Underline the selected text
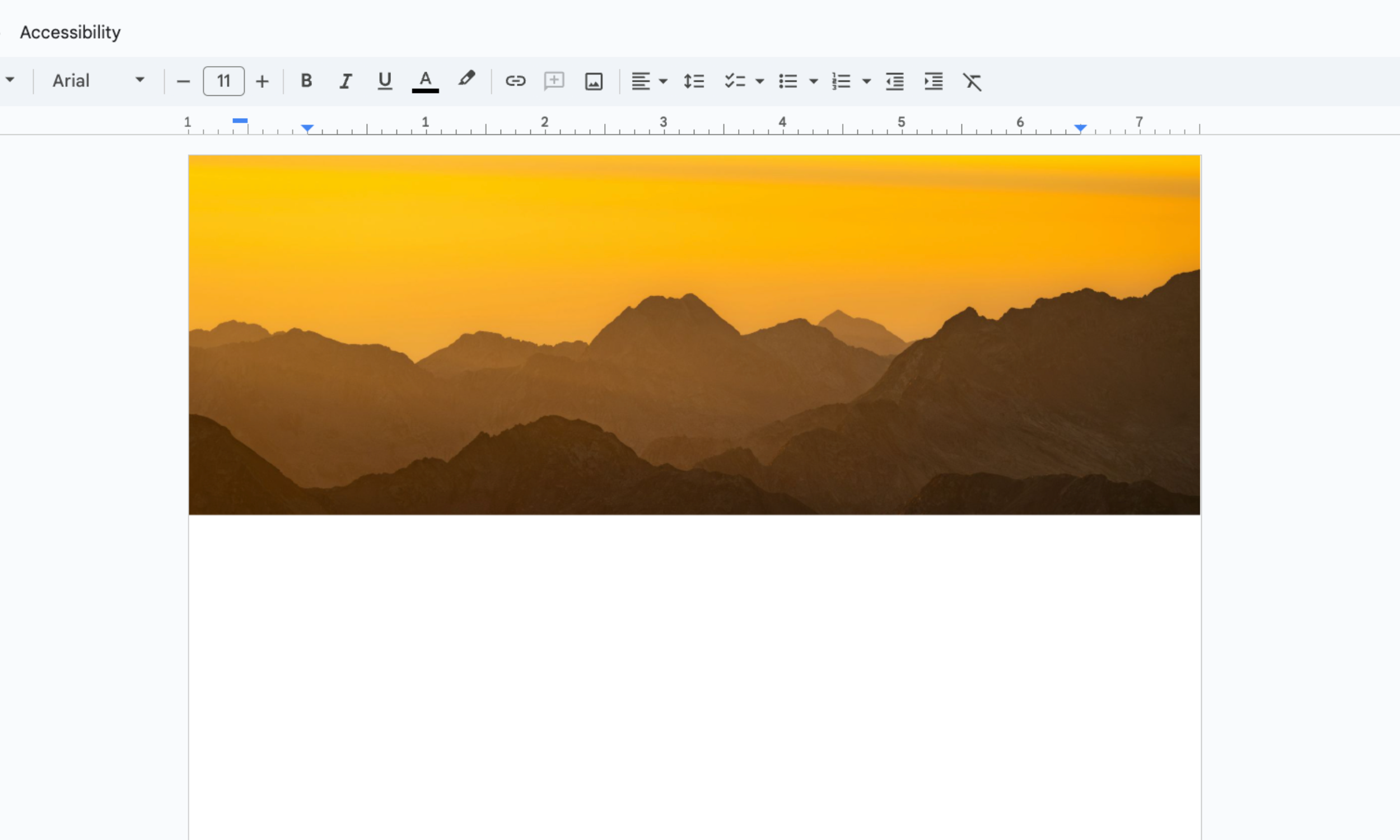This screenshot has height=840, width=1400. (385, 81)
